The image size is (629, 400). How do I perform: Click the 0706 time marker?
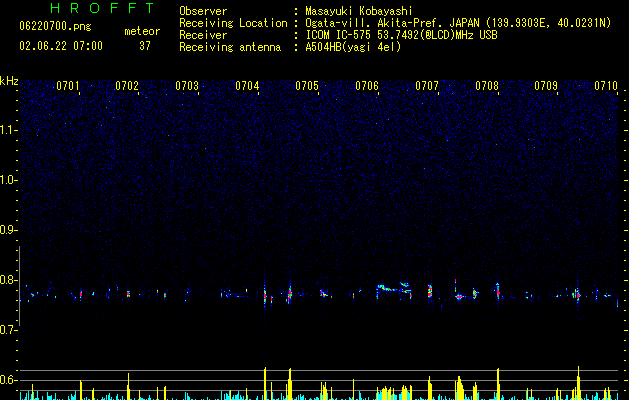(367, 86)
